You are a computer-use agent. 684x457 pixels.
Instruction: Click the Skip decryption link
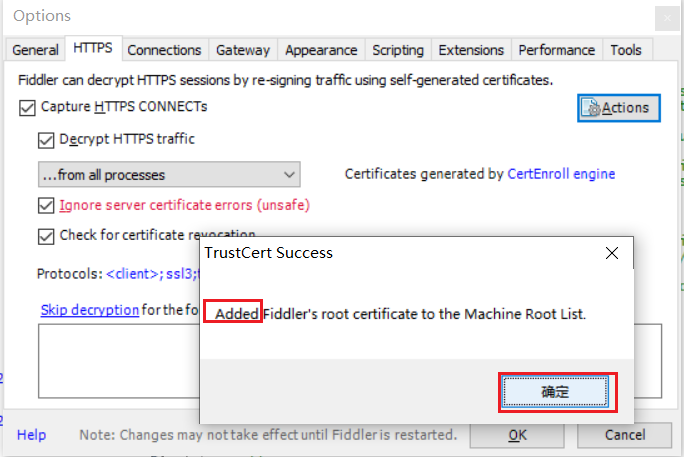point(90,310)
